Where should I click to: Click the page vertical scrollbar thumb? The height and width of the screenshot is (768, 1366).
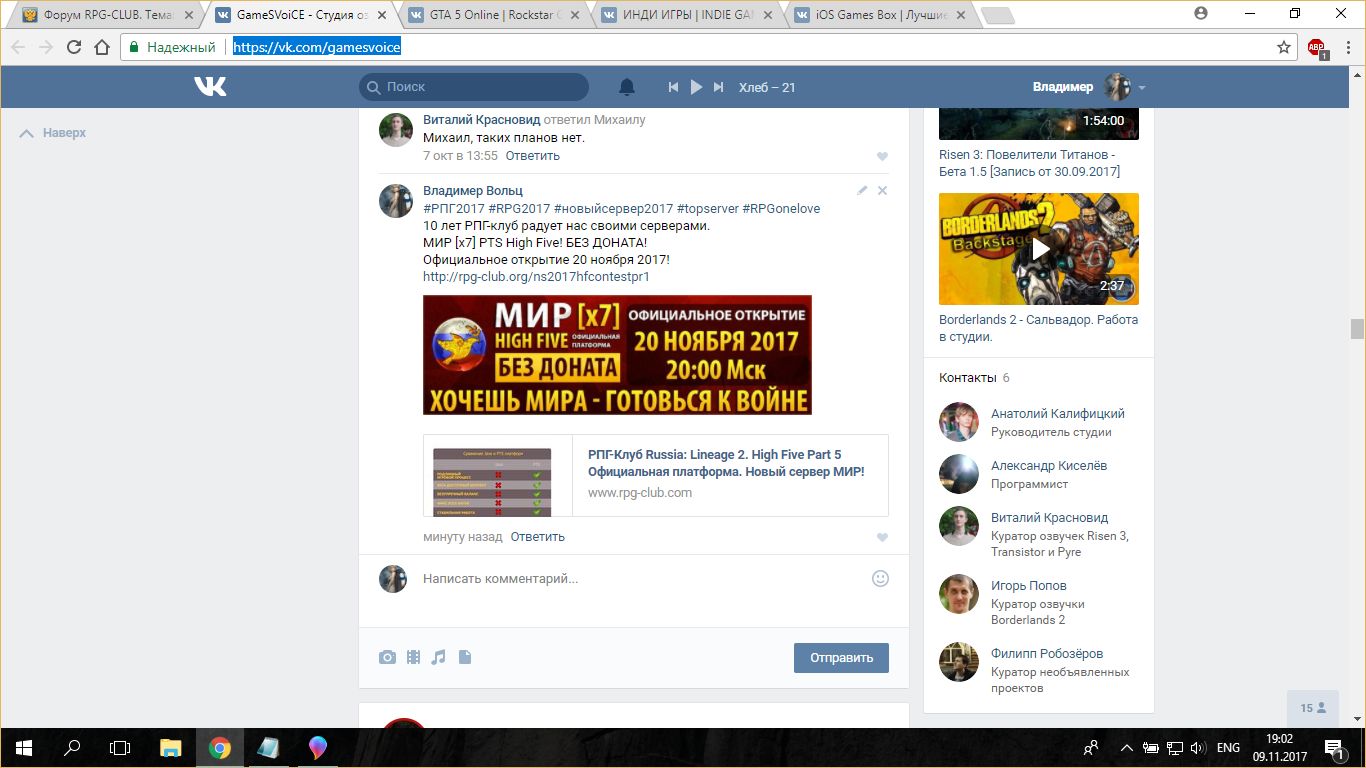click(1357, 330)
